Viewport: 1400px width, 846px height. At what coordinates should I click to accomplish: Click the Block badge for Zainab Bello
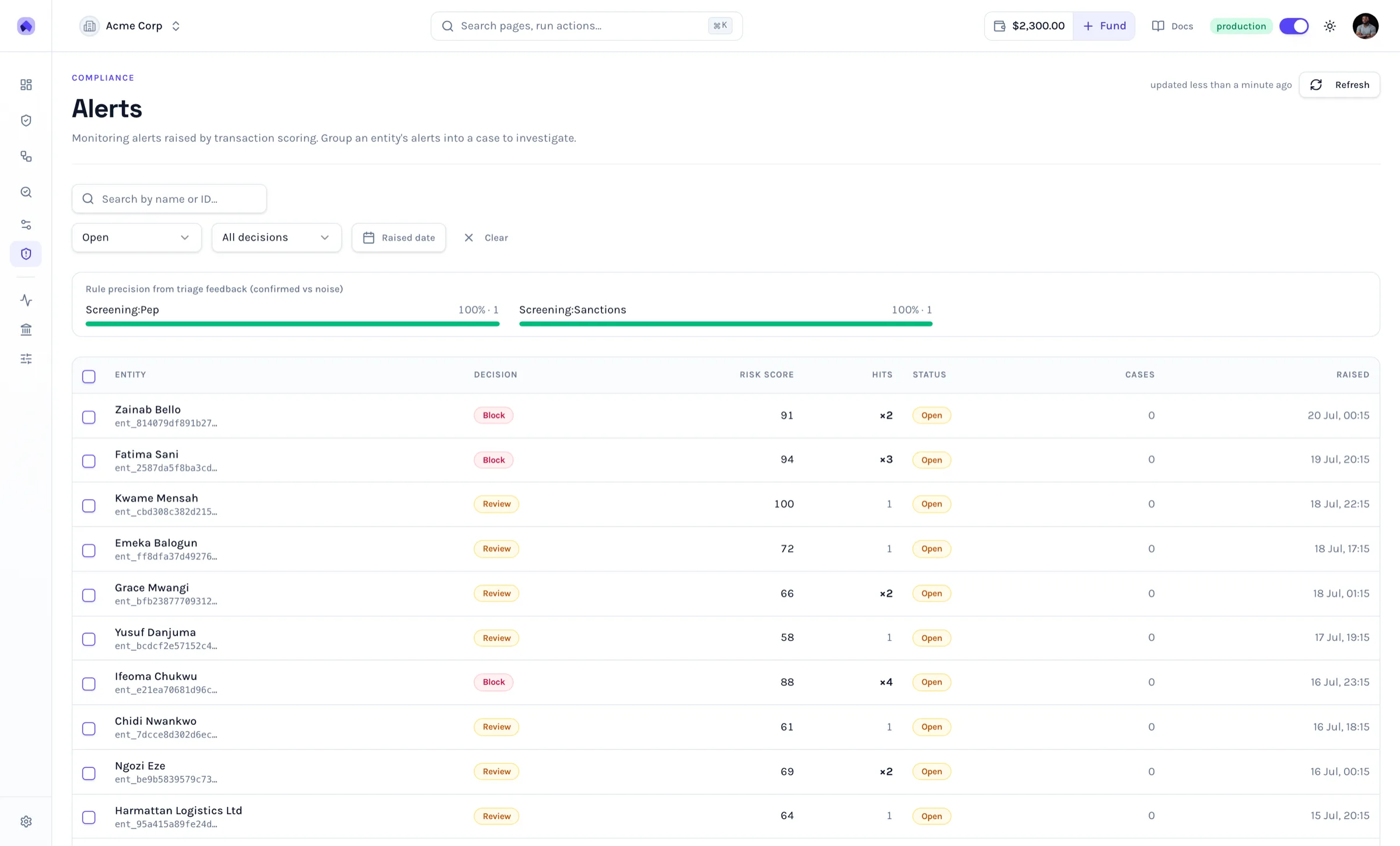[x=494, y=415]
